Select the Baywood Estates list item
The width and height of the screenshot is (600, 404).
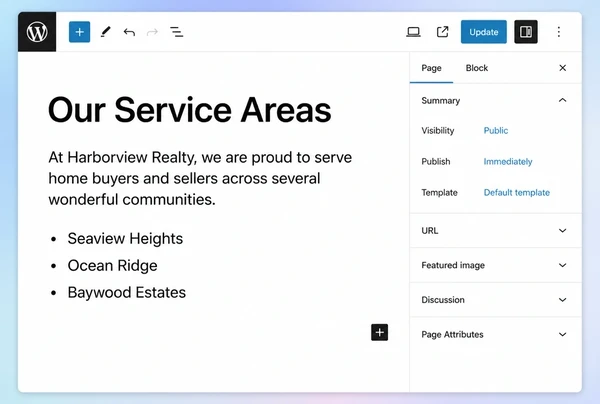point(127,293)
